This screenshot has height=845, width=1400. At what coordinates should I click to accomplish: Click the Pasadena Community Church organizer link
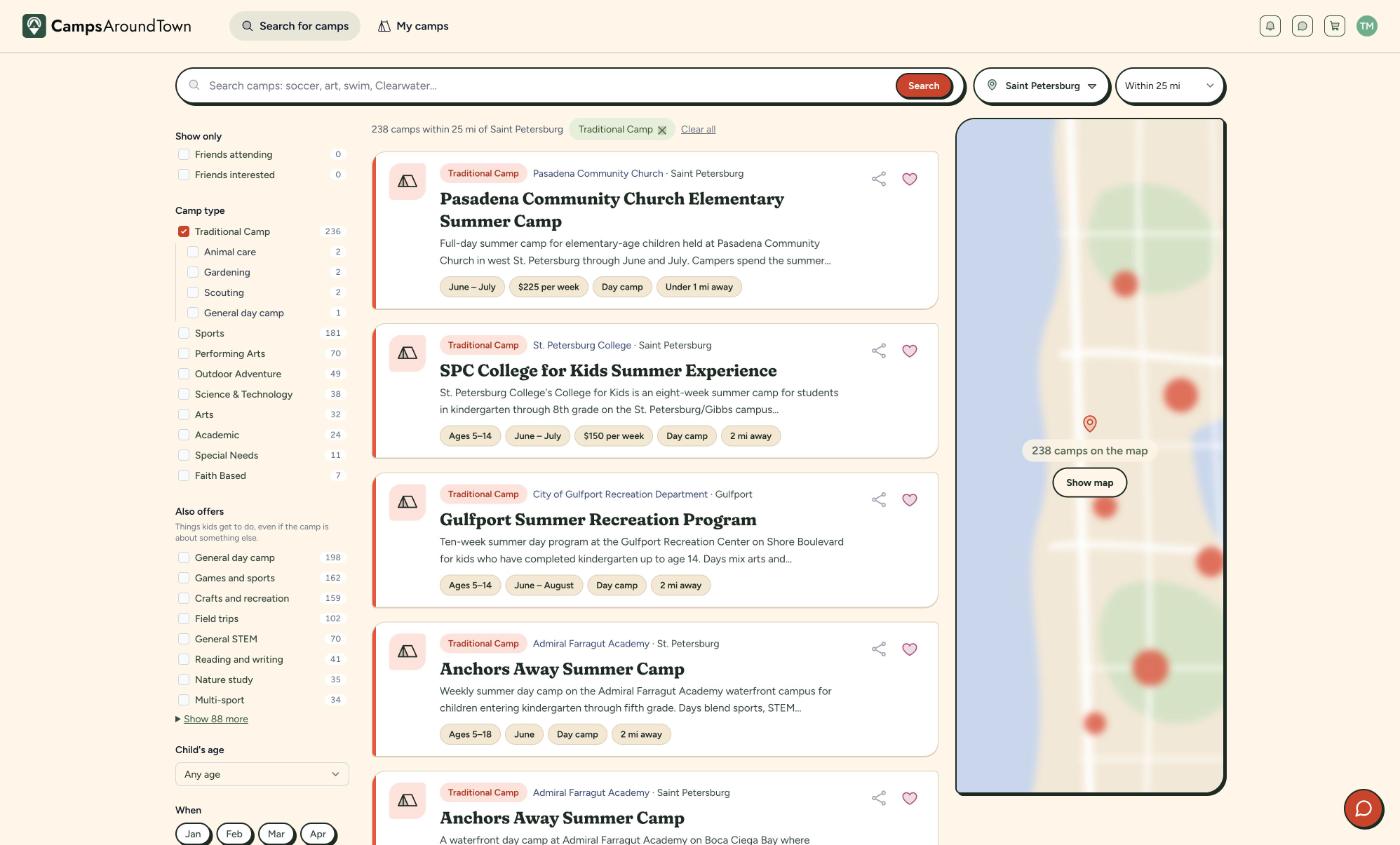coord(598,174)
